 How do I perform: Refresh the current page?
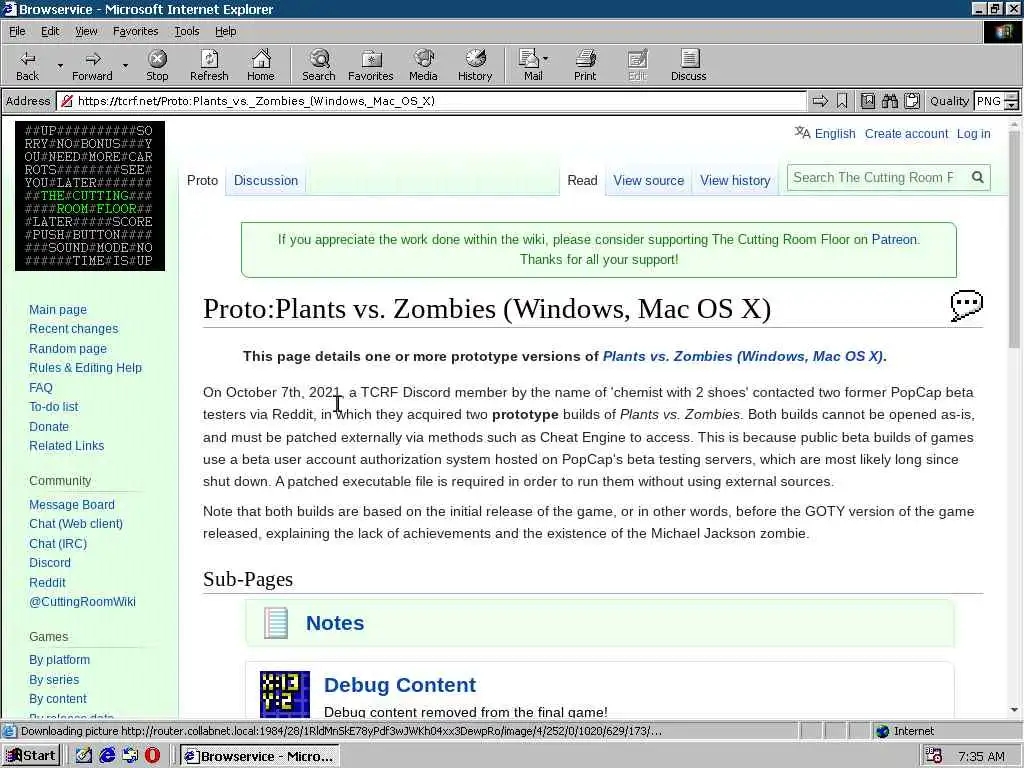pos(209,65)
